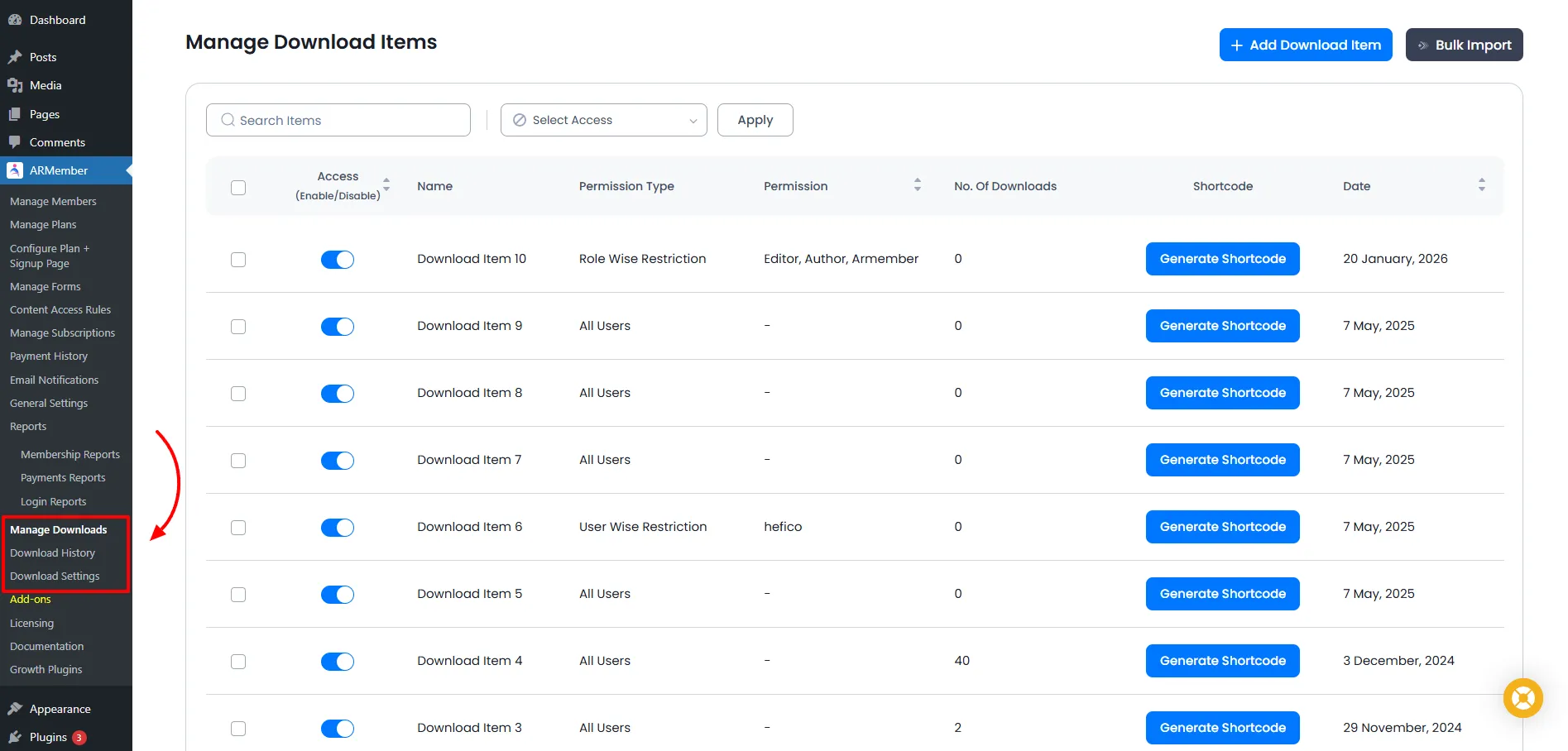The width and height of the screenshot is (1568, 751).
Task: Sort table using the Date column arrows
Action: tap(1481, 185)
